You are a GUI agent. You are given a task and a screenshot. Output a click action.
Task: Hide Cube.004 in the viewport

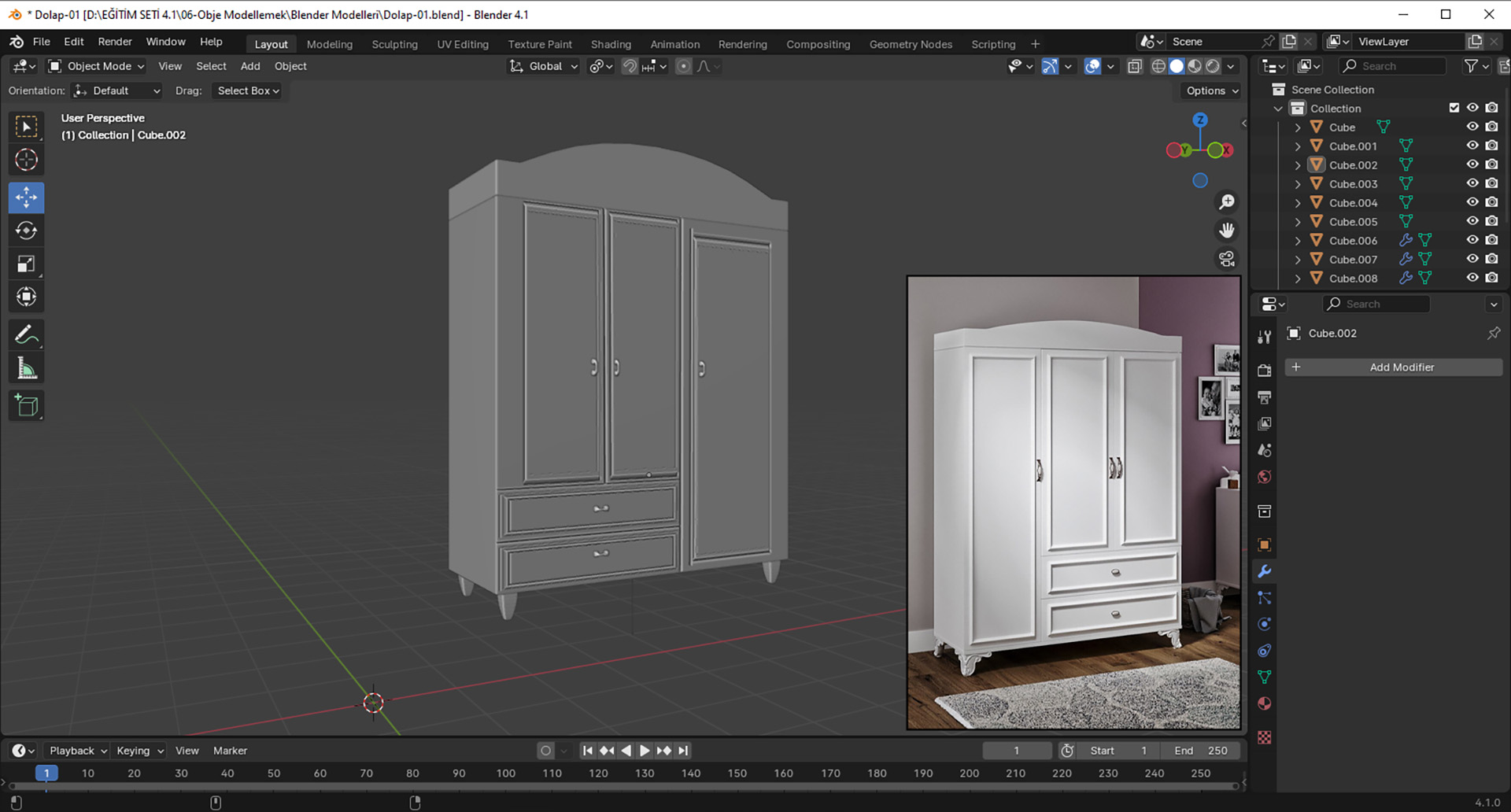pyautogui.click(x=1472, y=202)
